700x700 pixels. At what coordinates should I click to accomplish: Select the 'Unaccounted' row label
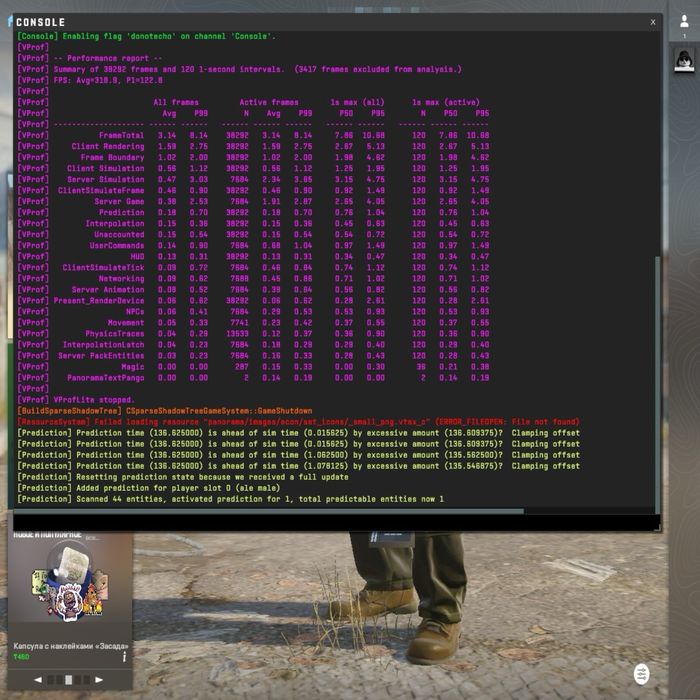(x=119, y=234)
